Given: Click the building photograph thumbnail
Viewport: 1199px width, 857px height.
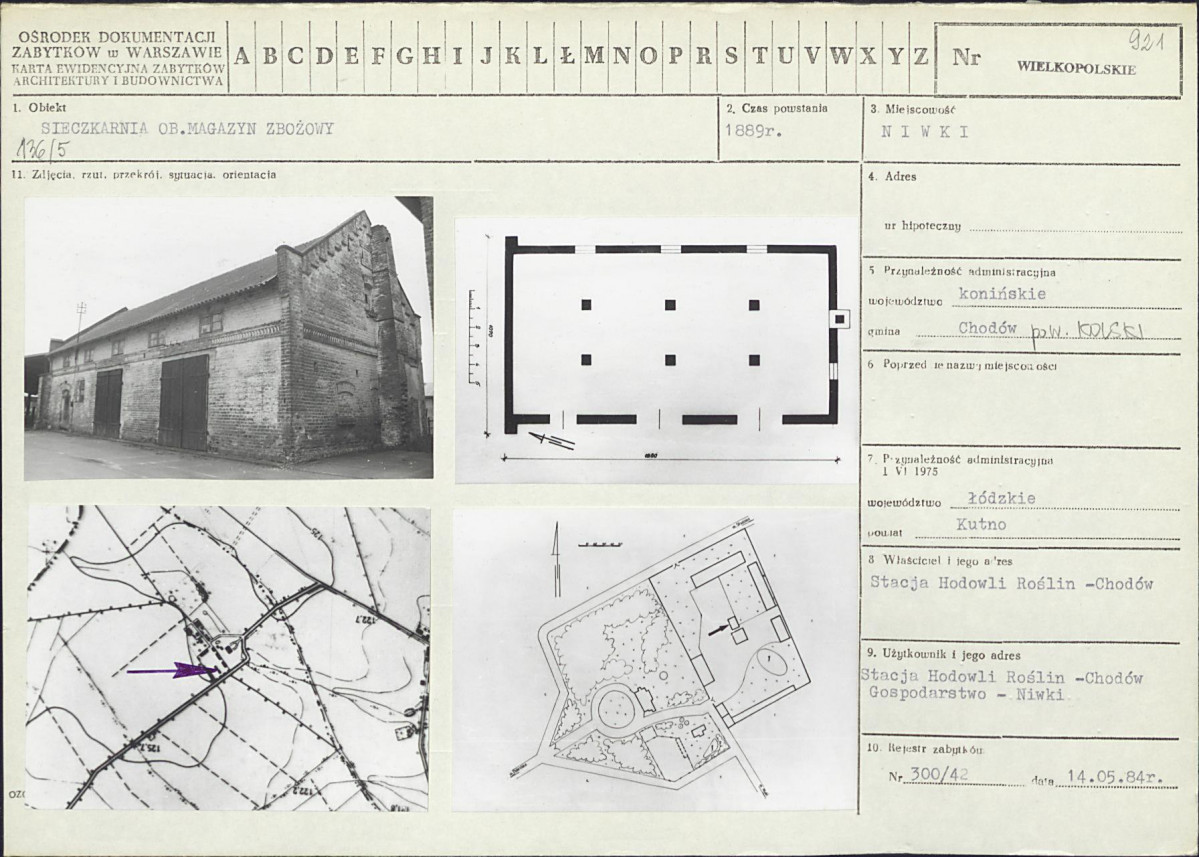Looking at the screenshot, I should [x=229, y=338].
